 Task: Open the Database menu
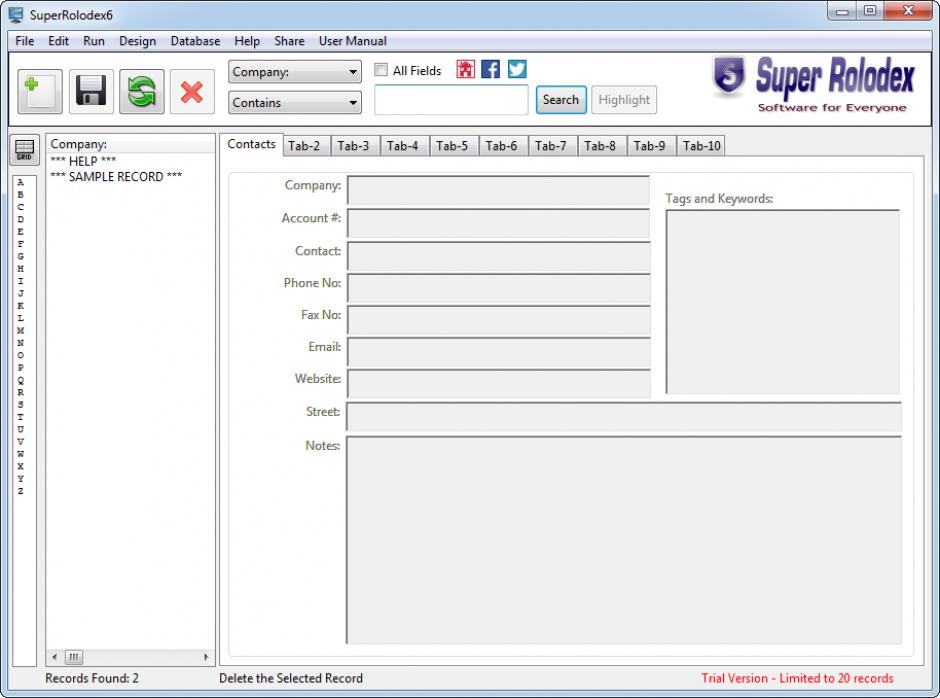pos(195,41)
